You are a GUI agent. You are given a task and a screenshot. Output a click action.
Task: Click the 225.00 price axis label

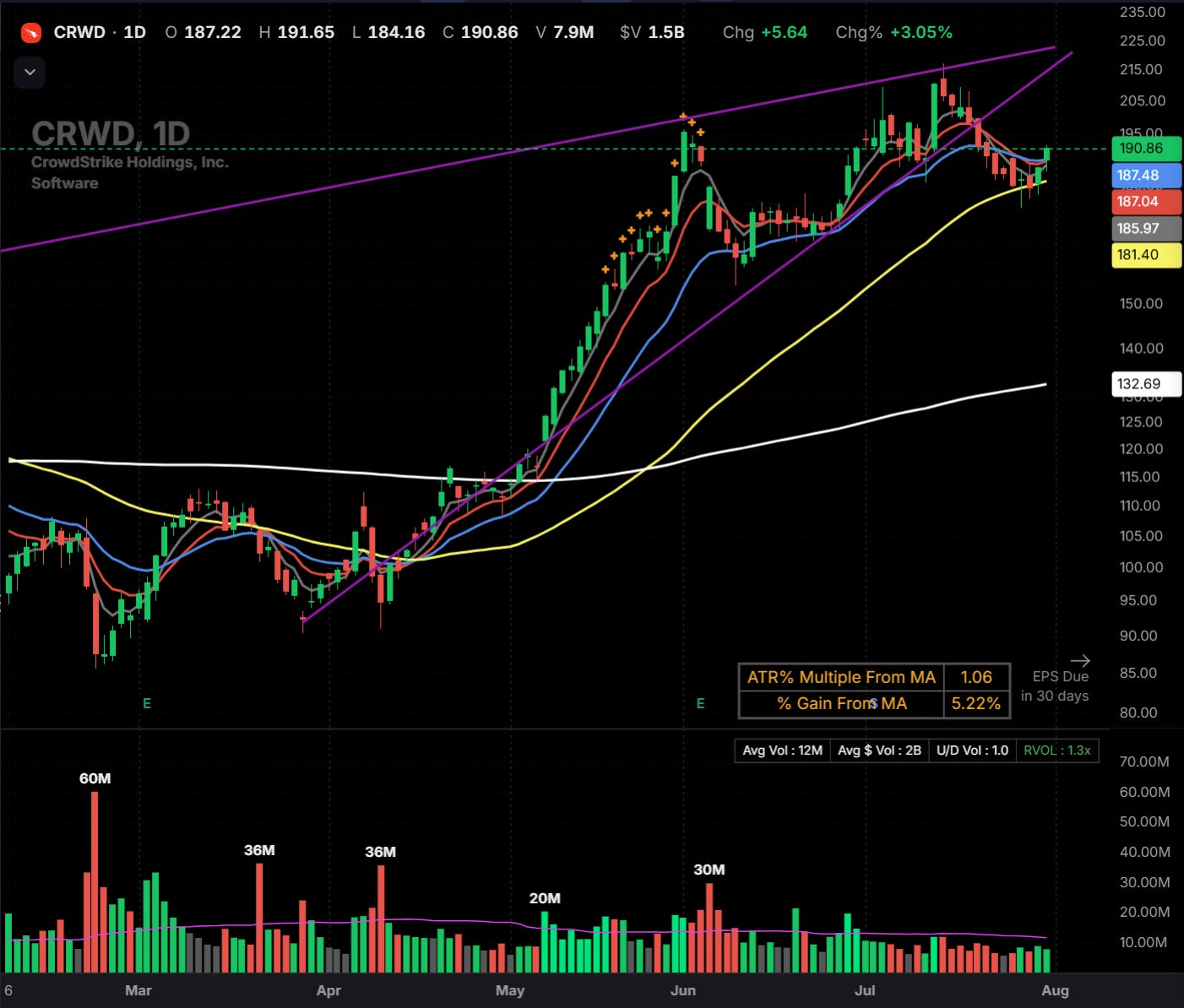click(1142, 41)
